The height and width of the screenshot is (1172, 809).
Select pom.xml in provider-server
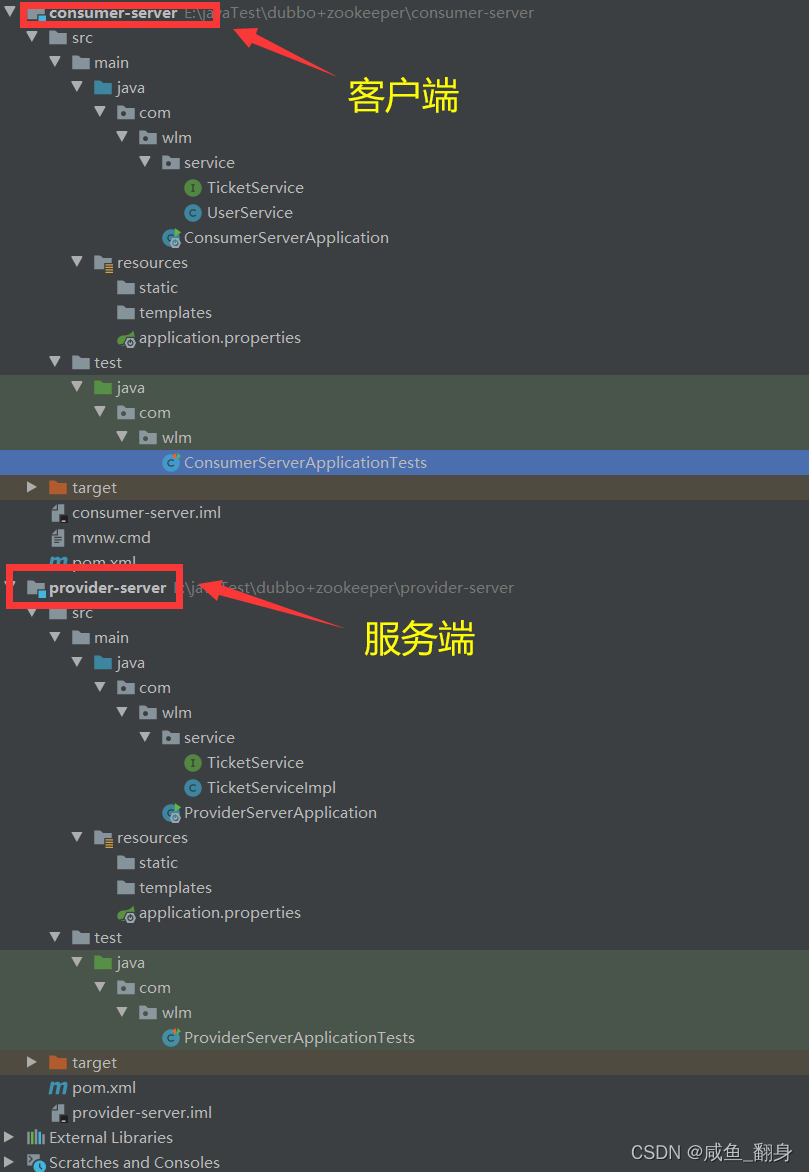click(x=104, y=1088)
